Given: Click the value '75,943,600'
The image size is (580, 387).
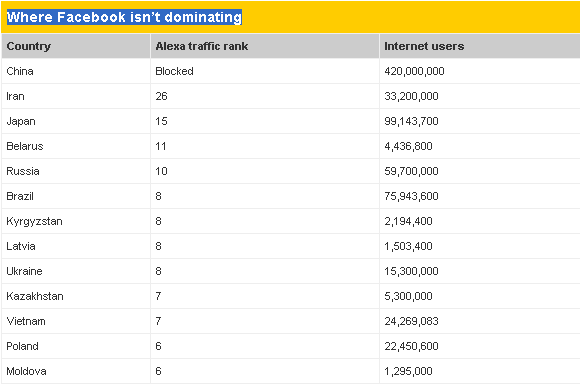Looking at the screenshot, I should [x=411, y=196].
